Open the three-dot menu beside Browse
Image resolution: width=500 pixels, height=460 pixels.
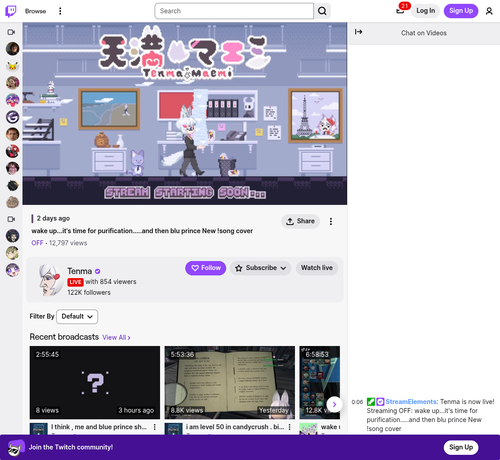[60, 11]
